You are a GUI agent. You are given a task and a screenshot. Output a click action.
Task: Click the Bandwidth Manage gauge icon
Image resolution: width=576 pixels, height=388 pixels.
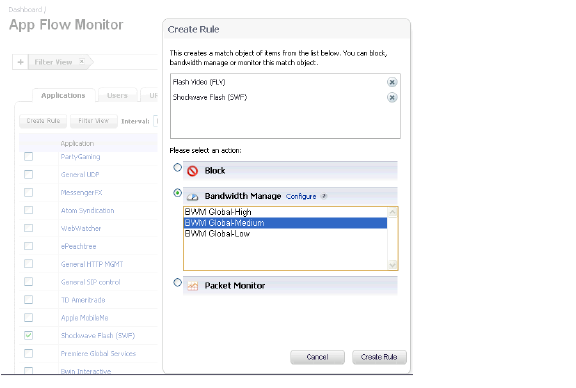(192, 197)
